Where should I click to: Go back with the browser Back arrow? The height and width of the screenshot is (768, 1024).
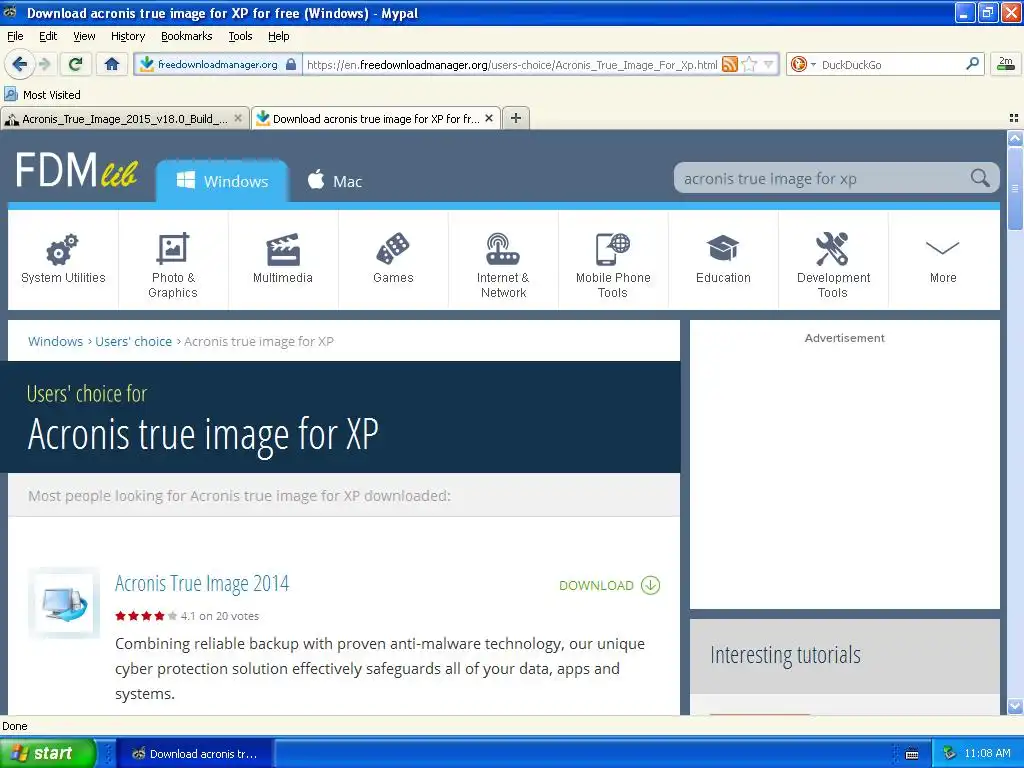(x=19, y=64)
